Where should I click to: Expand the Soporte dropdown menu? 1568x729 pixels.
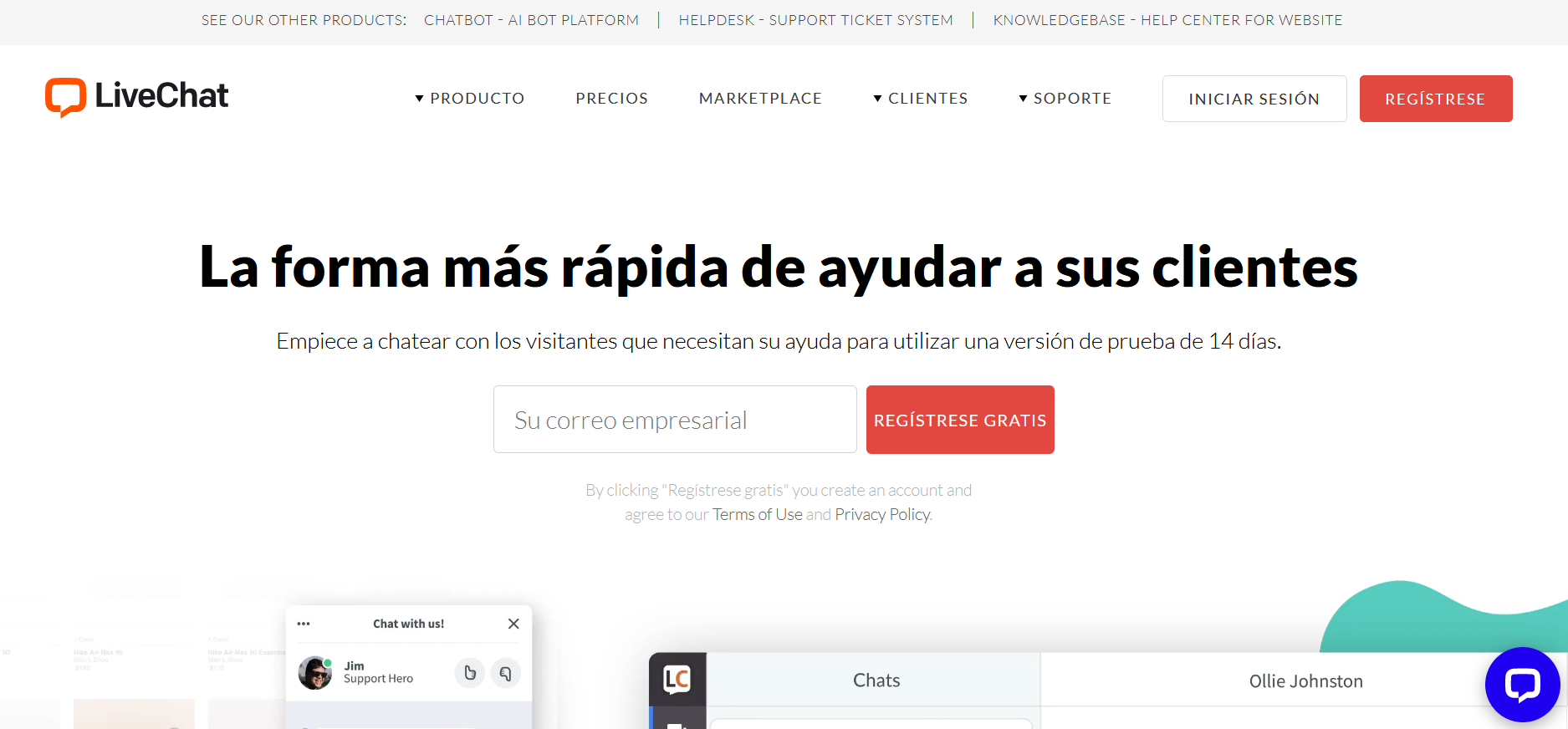click(1065, 99)
